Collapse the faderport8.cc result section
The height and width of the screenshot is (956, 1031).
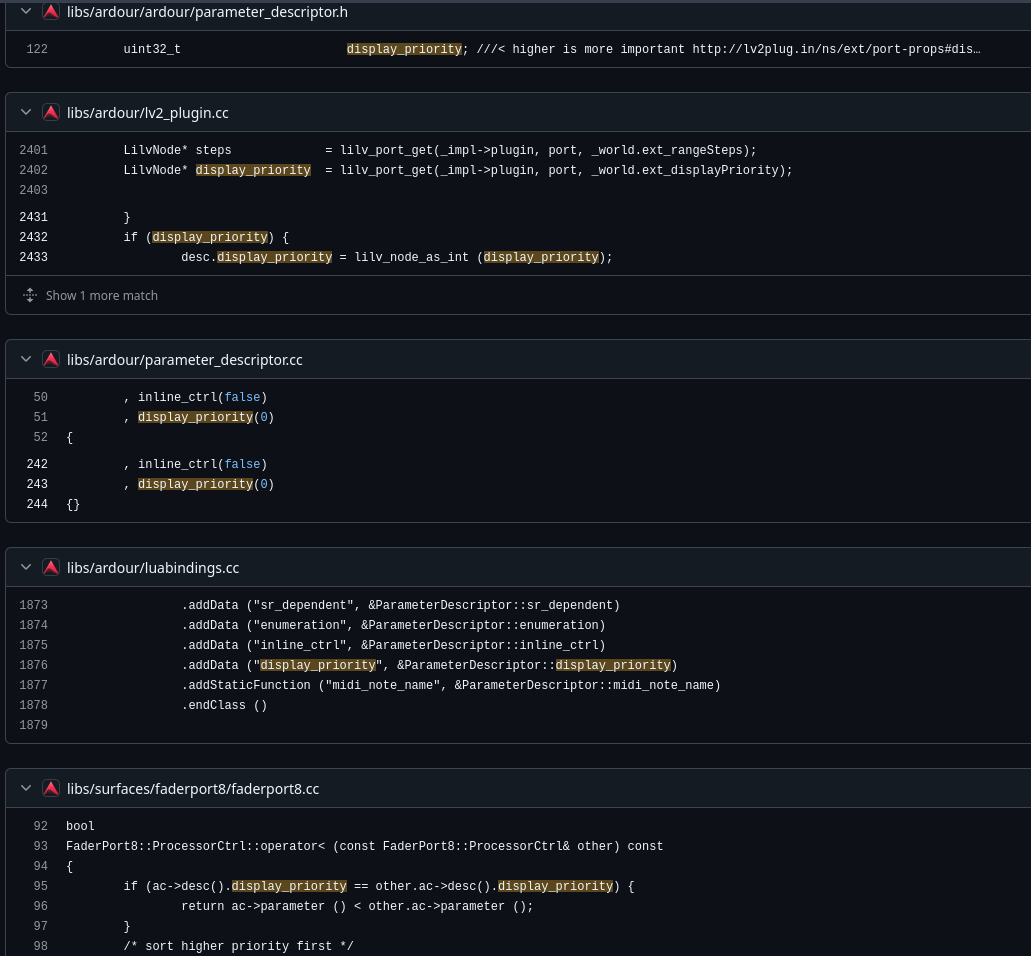(x=26, y=788)
